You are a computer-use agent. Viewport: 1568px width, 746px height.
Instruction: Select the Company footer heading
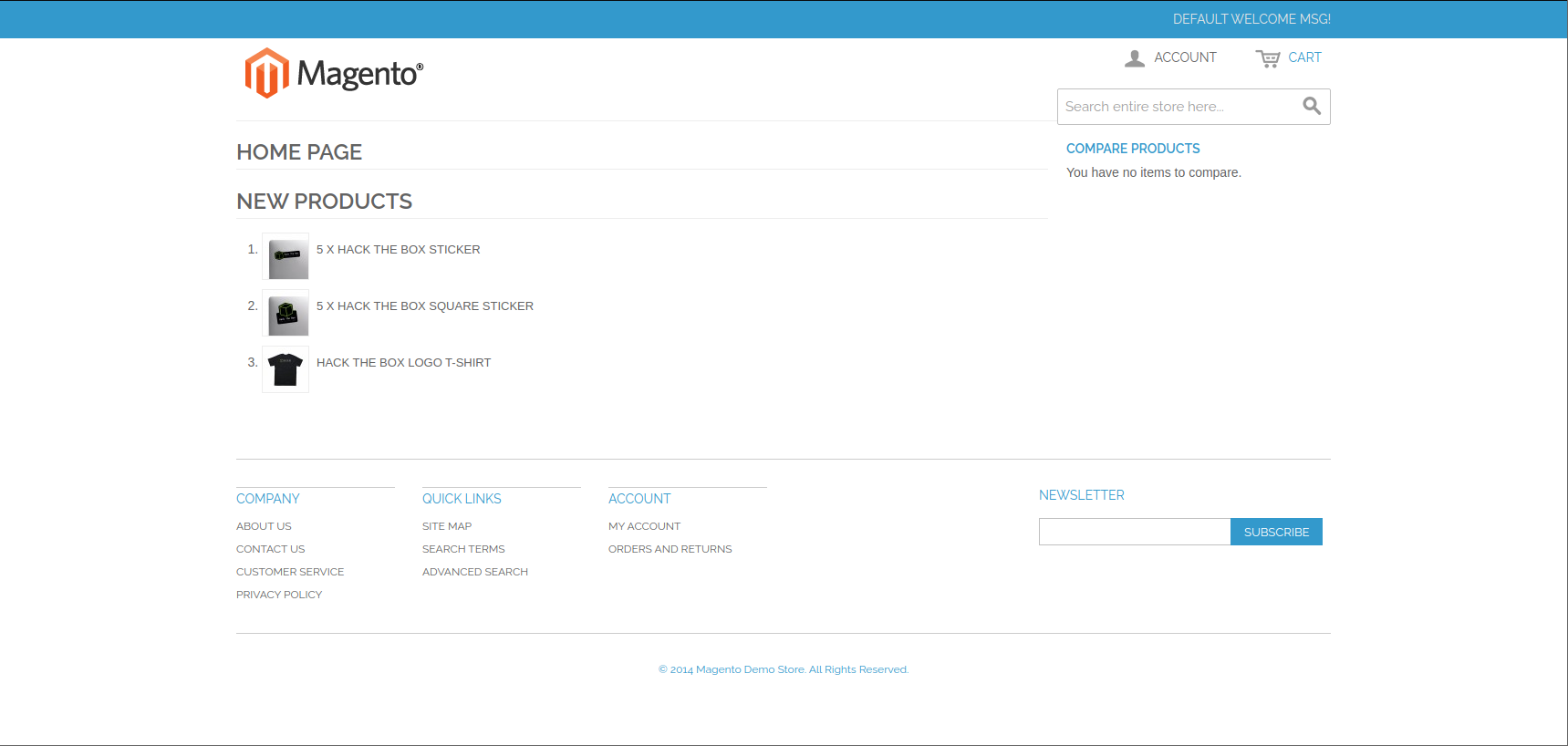coord(268,499)
